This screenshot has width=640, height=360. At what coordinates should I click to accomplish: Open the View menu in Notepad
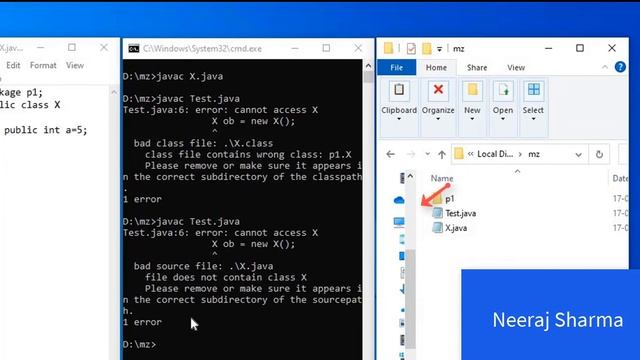coord(75,65)
